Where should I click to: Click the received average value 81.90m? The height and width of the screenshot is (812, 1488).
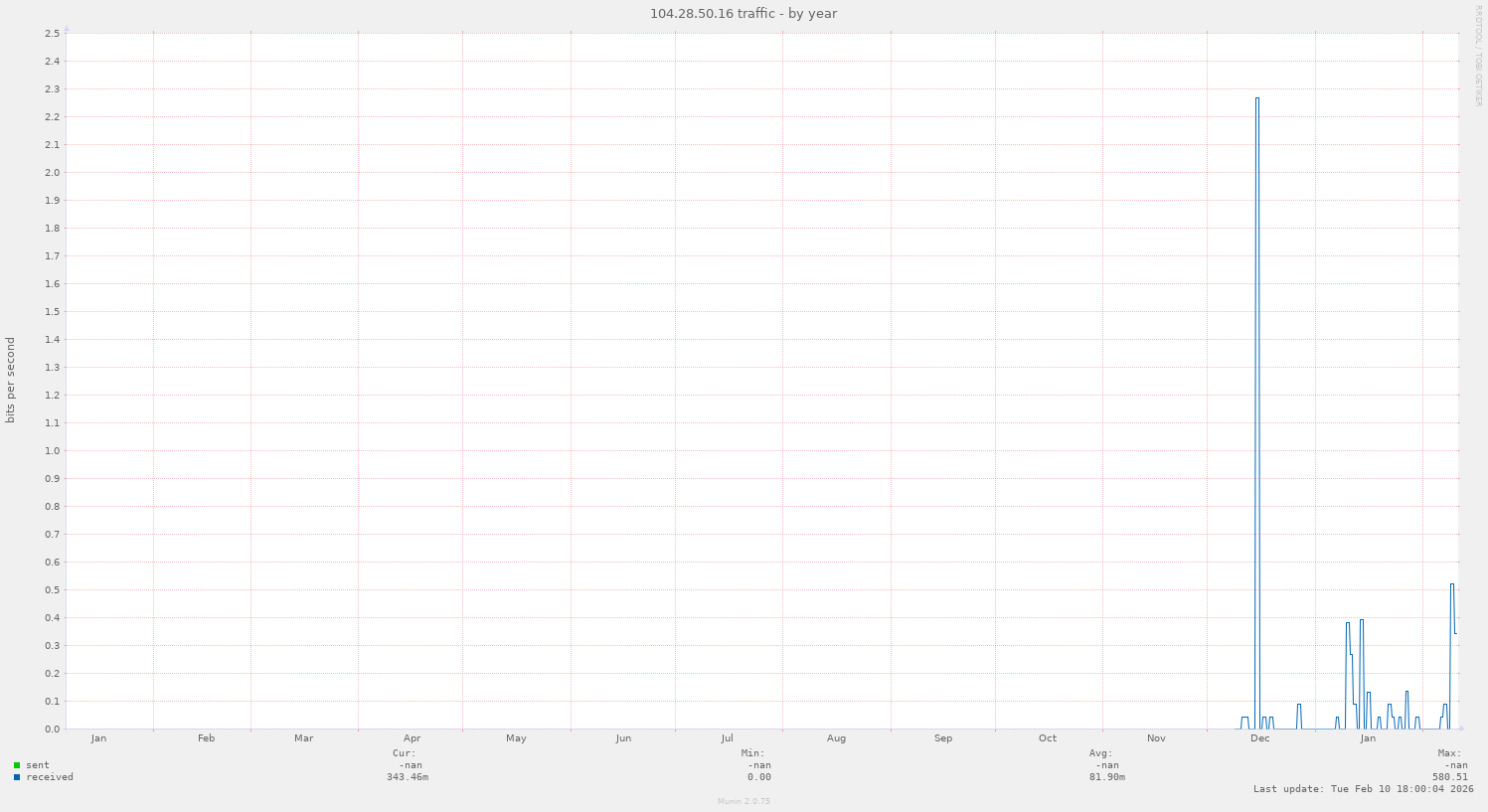[1106, 777]
